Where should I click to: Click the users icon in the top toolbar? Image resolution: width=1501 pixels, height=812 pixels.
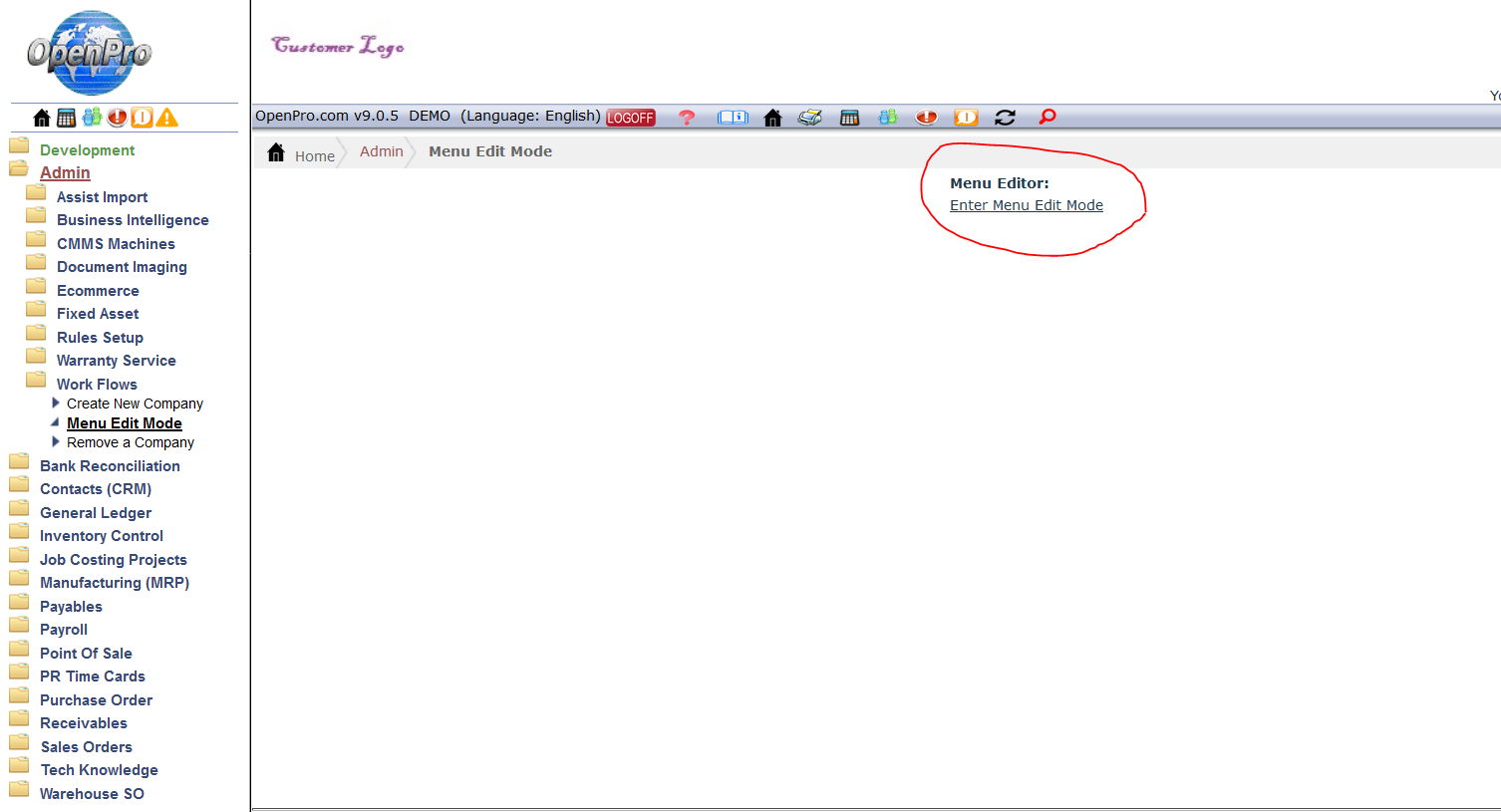click(887, 118)
